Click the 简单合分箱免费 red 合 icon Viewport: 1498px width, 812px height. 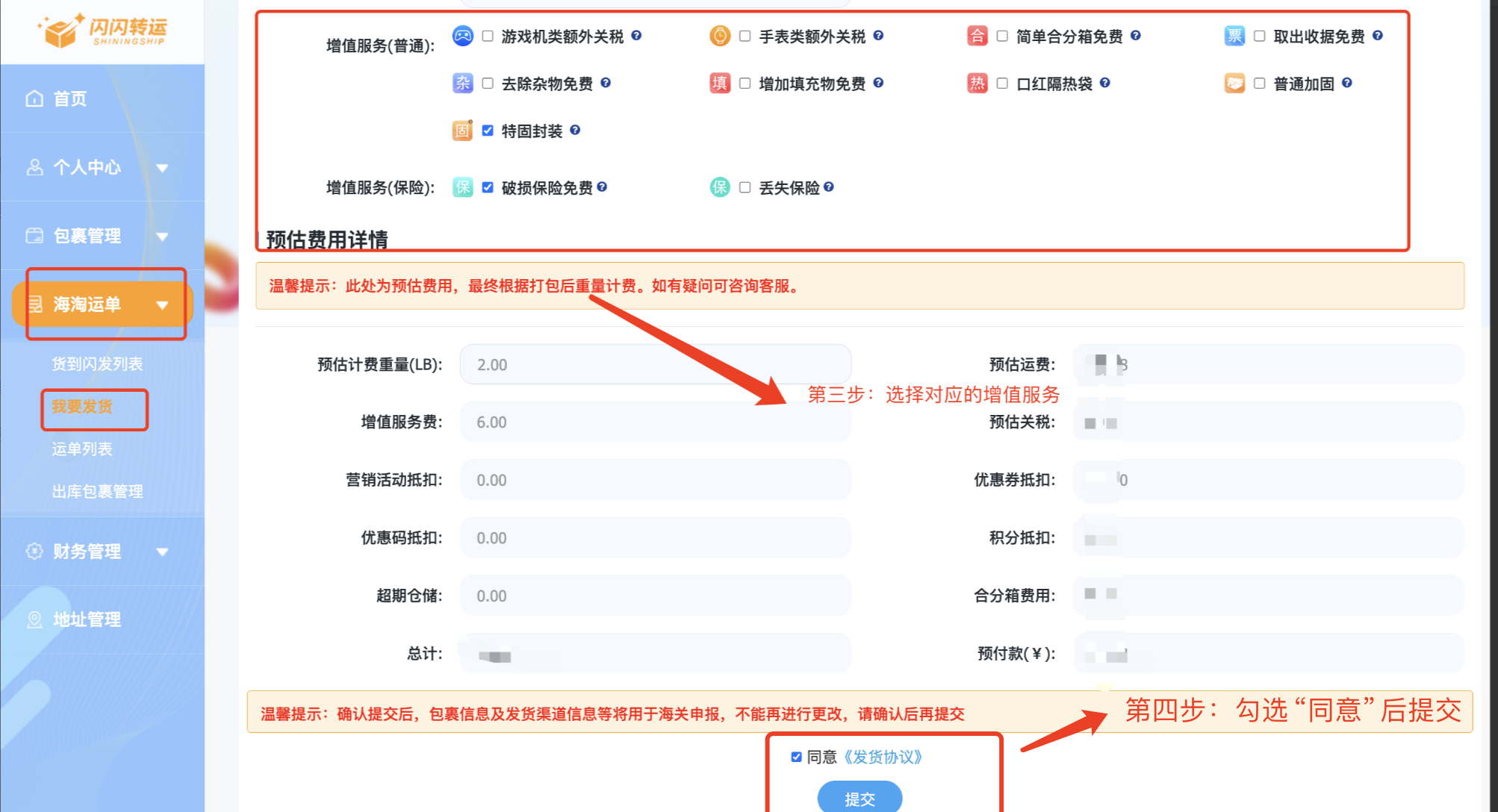coord(977,36)
